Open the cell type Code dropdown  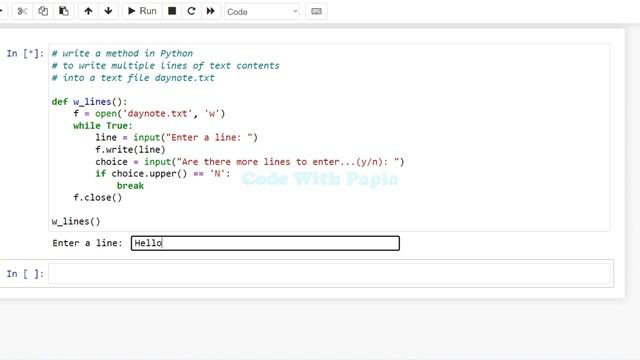(x=262, y=12)
